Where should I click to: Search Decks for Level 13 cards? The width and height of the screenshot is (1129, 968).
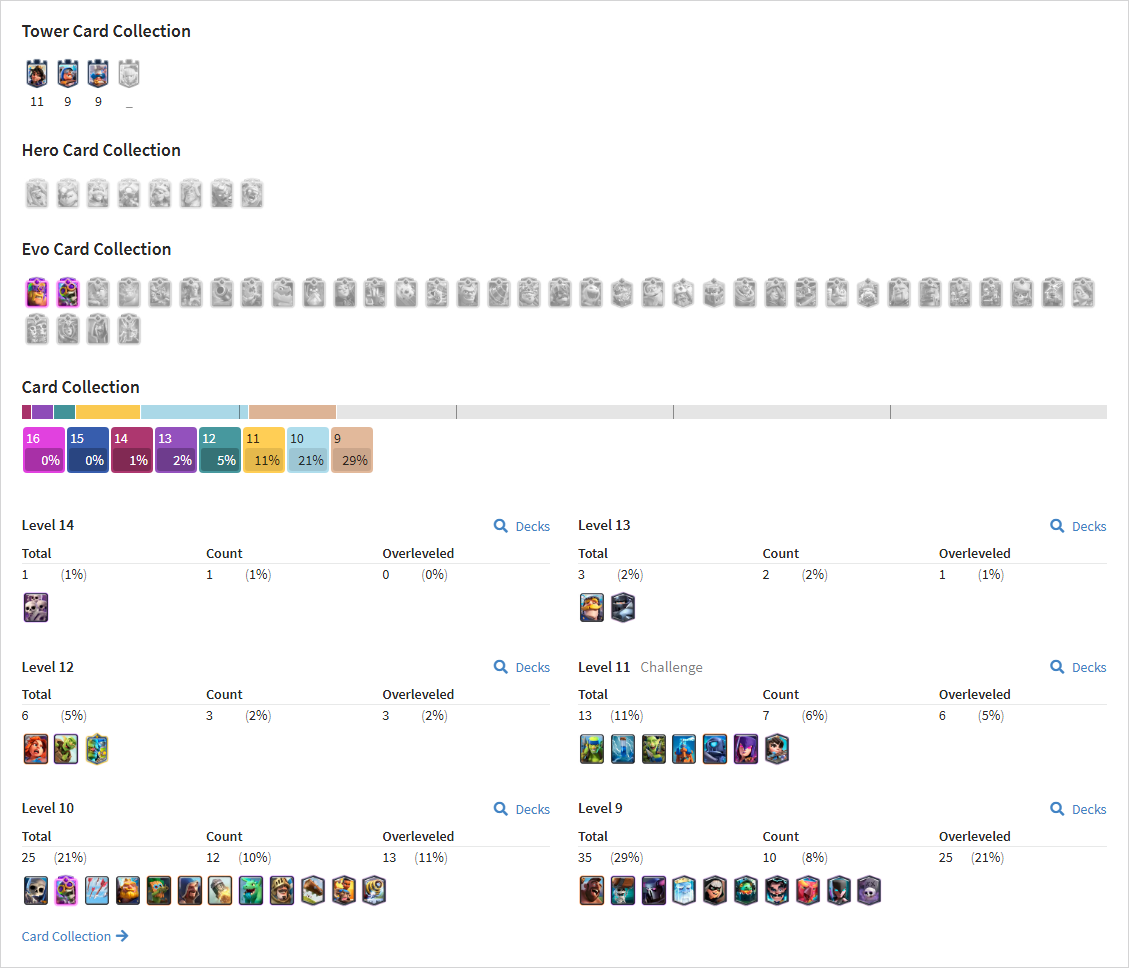pos(1078,526)
